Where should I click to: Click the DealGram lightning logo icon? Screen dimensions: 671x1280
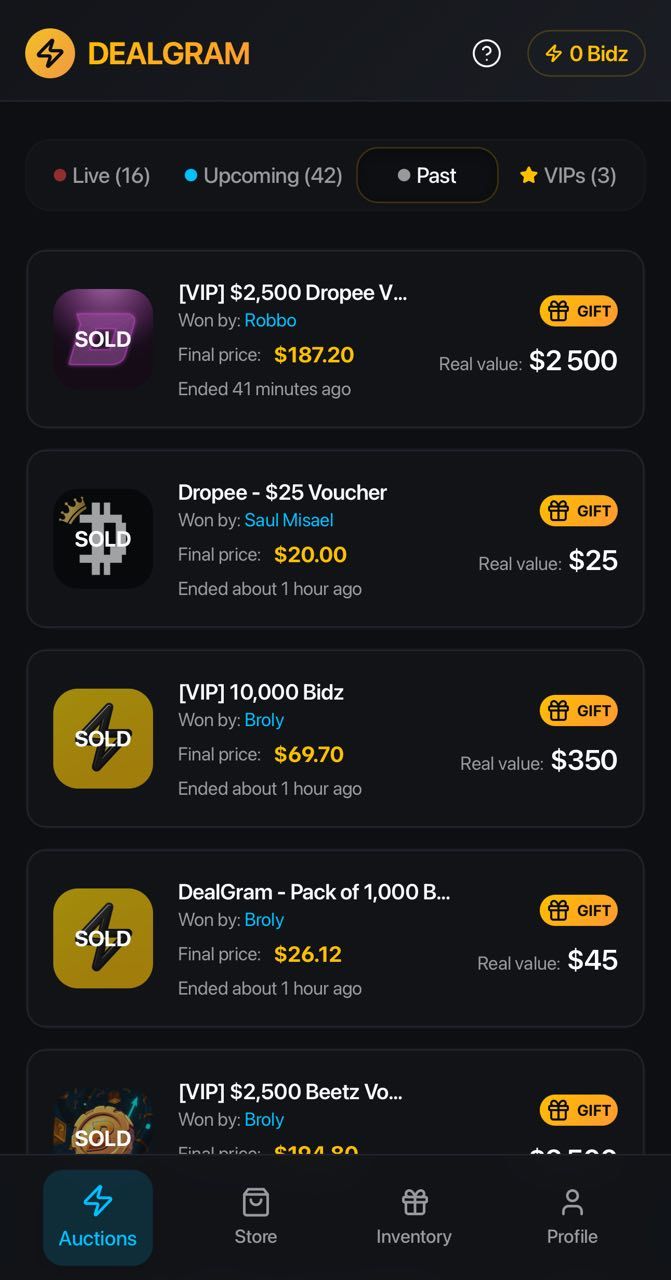click(50, 53)
